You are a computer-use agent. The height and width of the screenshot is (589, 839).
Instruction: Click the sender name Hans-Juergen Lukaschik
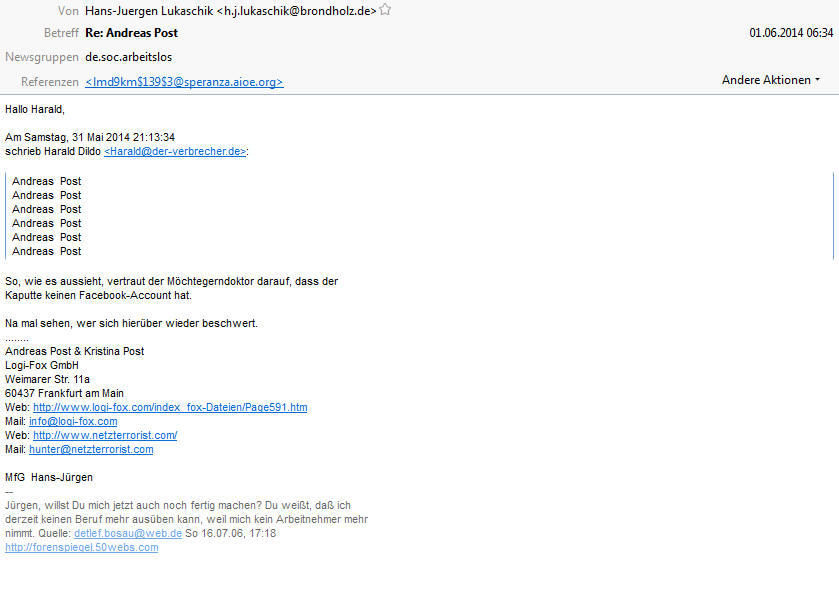click(x=149, y=11)
